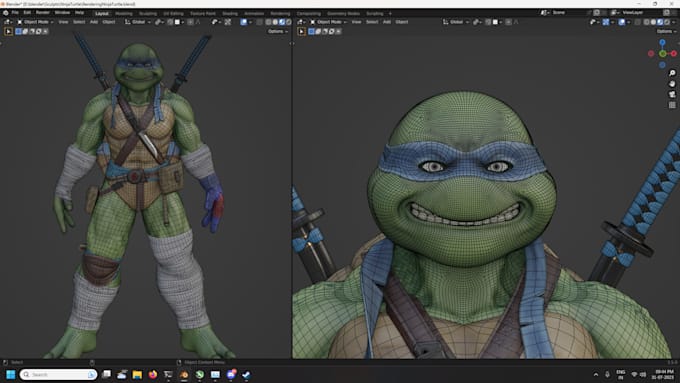
Task: Open Add menu in left viewport header
Action: pos(94,22)
